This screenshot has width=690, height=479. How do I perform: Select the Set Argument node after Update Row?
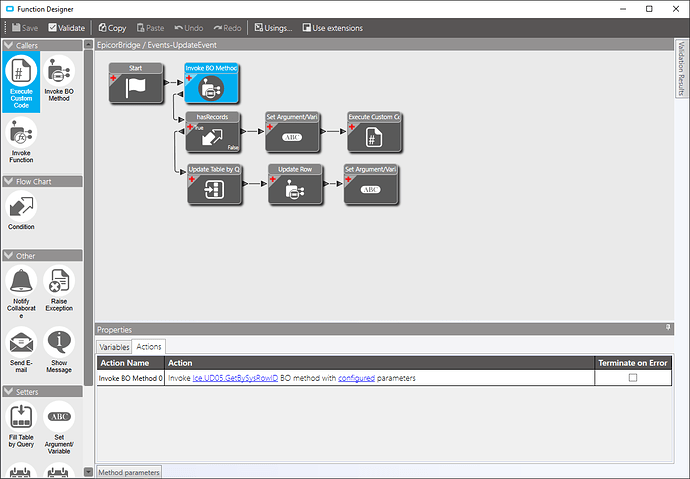point(371,184)
